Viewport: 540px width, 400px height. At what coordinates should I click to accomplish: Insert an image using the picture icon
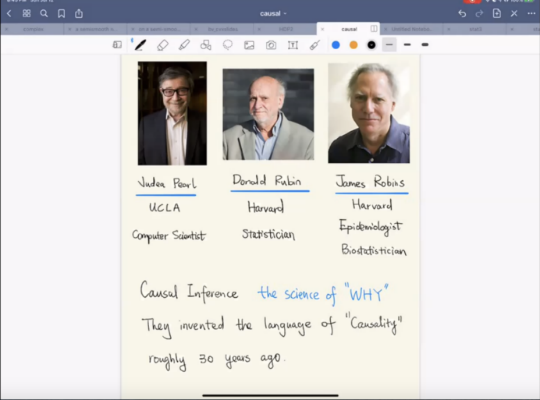tap(249, 45)
